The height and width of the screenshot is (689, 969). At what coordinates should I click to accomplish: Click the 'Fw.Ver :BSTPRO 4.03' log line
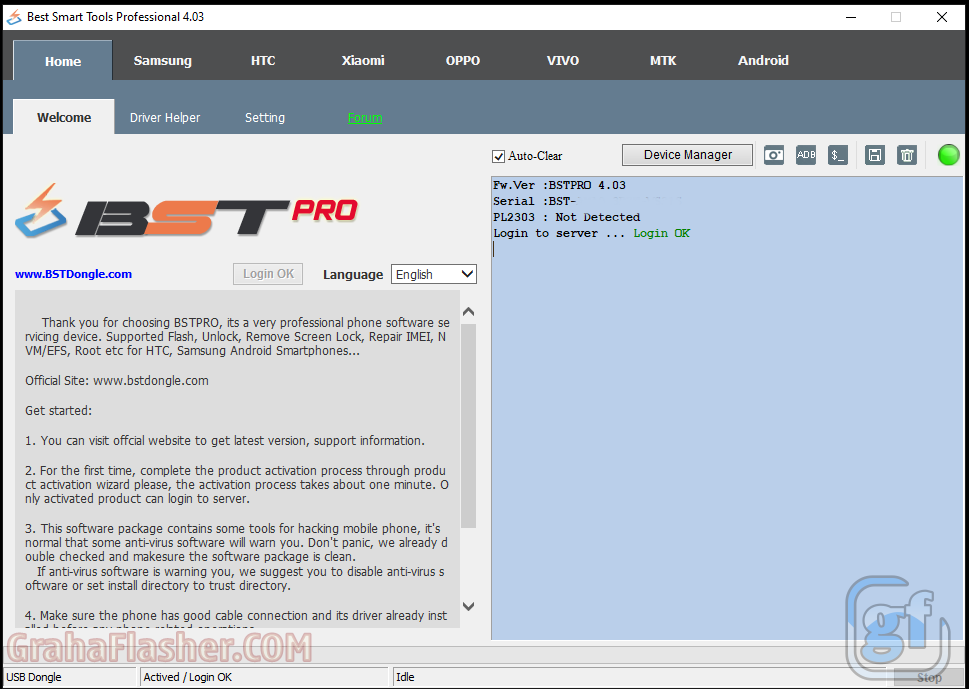[559, 185]
